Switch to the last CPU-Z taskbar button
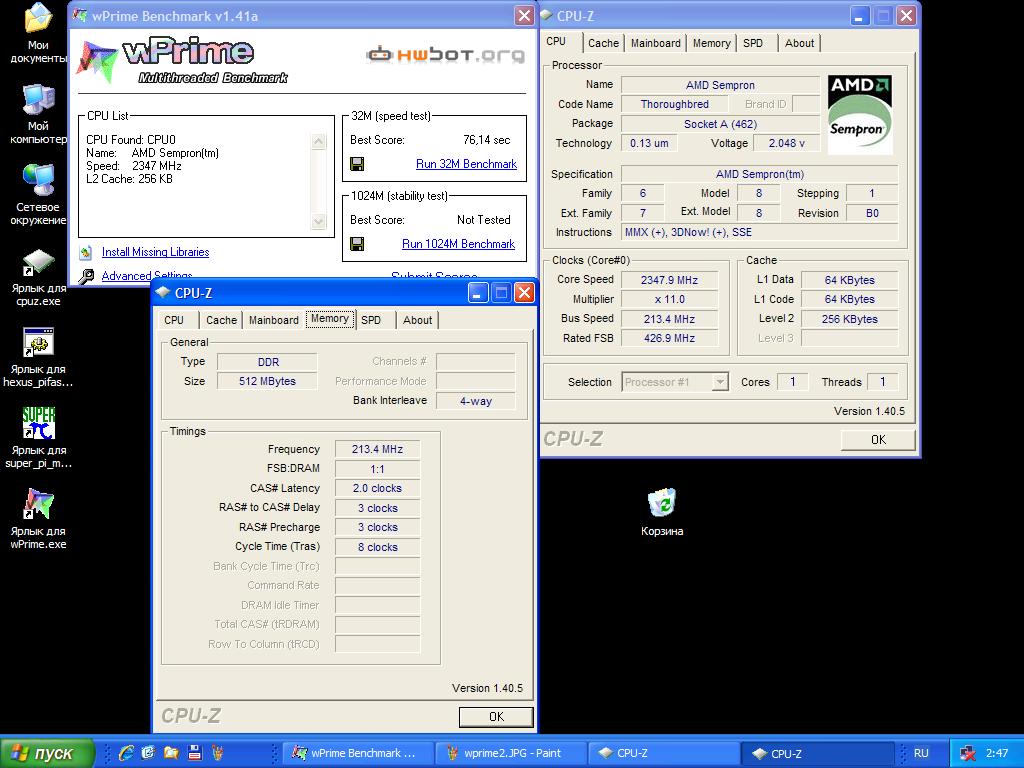 817,753
